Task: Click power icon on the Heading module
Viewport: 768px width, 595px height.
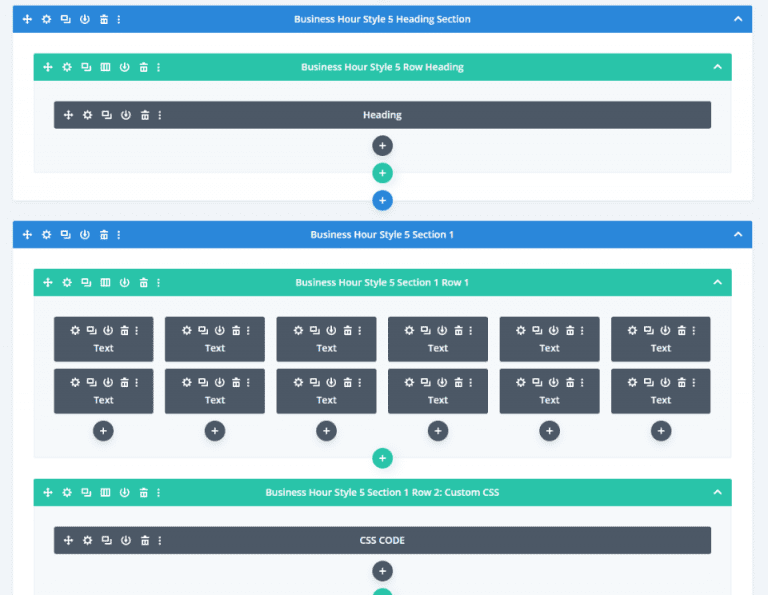Action: (126, 115)
